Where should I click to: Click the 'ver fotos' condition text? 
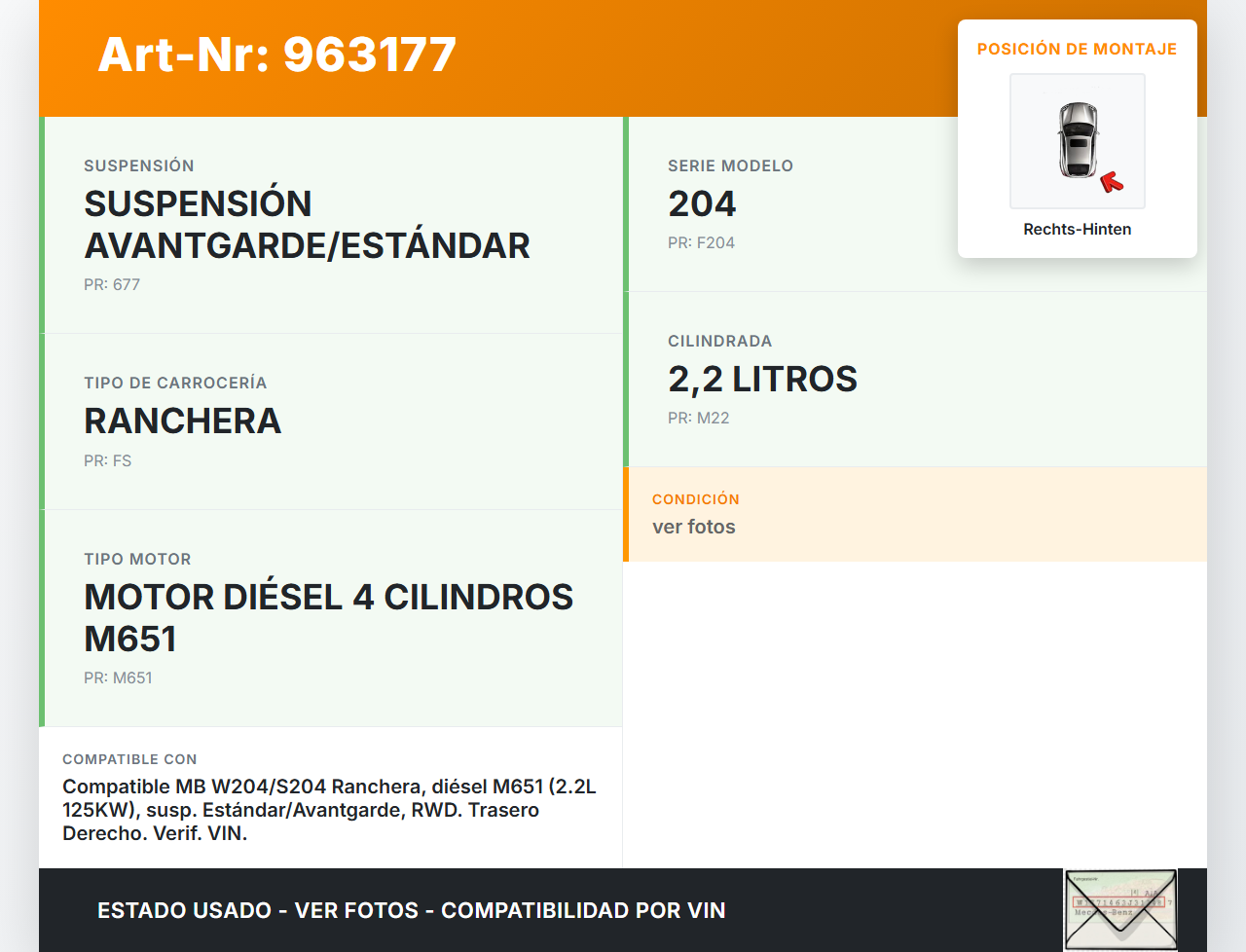(693, 527)
